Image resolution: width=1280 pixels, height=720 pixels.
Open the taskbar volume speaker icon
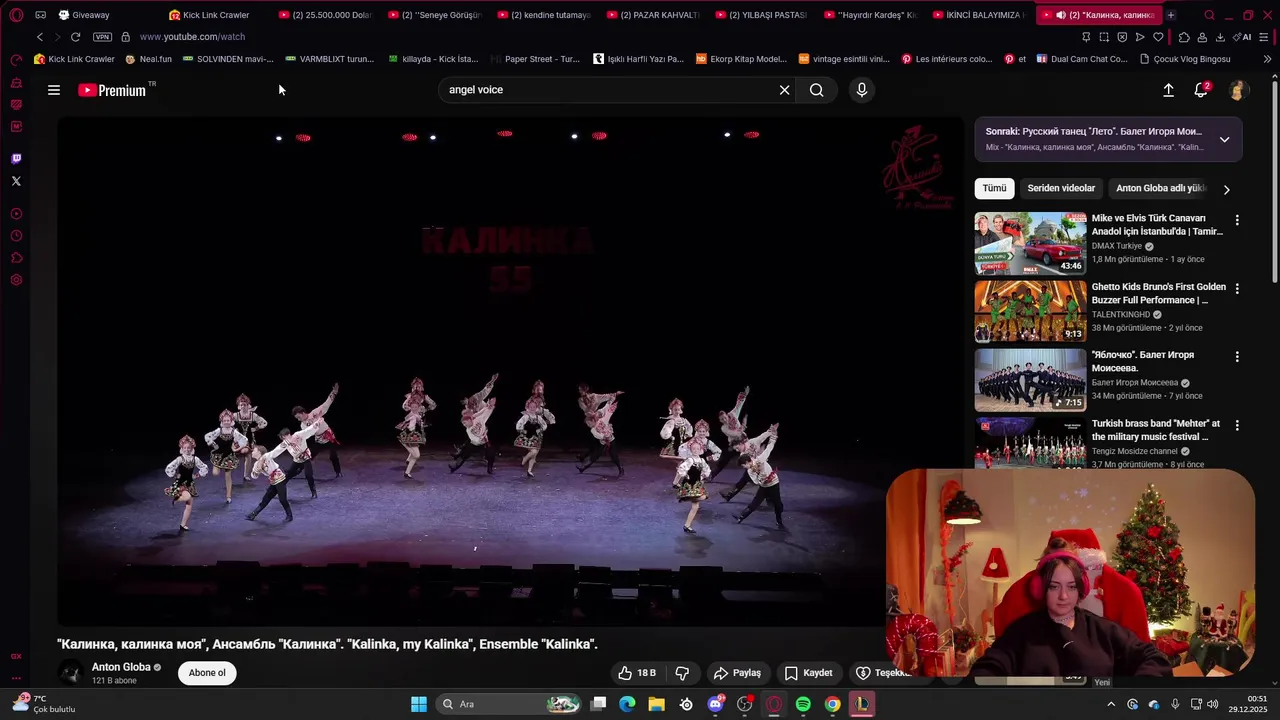tap(1213, 704)
